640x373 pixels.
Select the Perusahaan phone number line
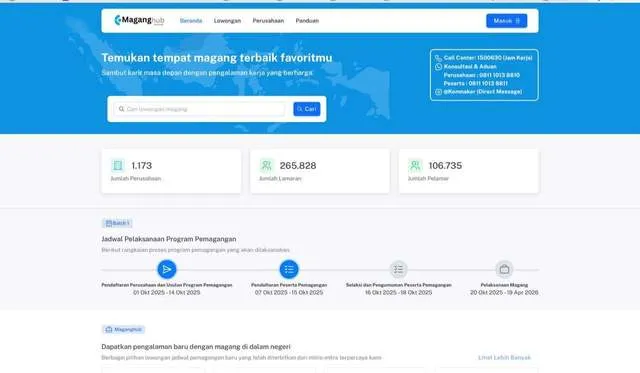pyautogui.click(x=482, y=75)
